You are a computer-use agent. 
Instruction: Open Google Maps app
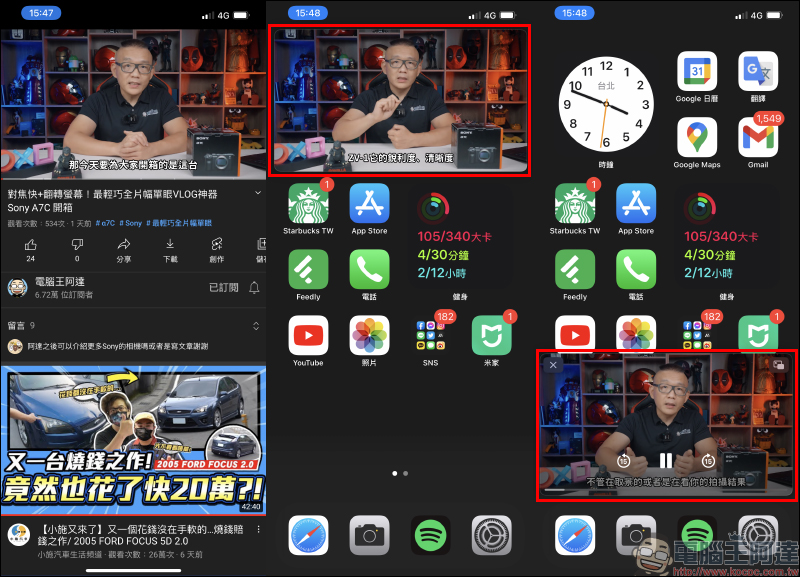click(697, 137)
